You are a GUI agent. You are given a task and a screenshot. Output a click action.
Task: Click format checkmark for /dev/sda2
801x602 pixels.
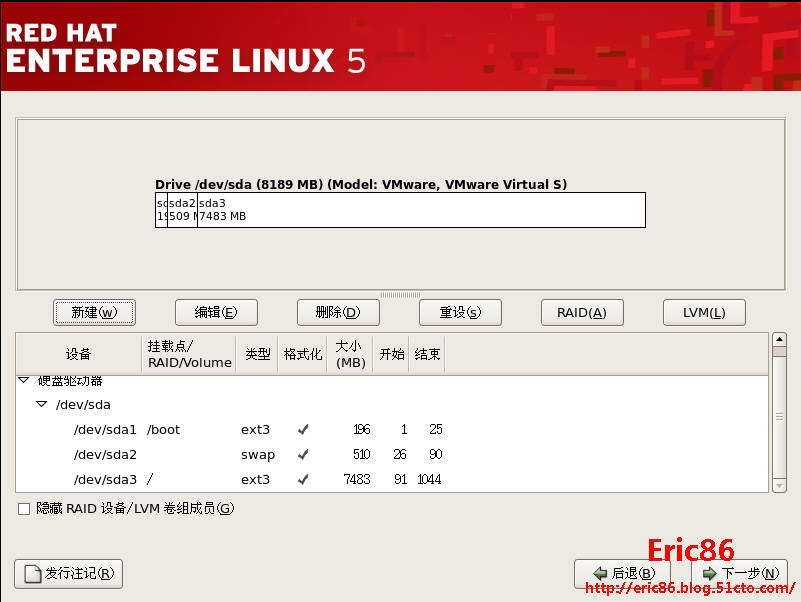(303, 454)
